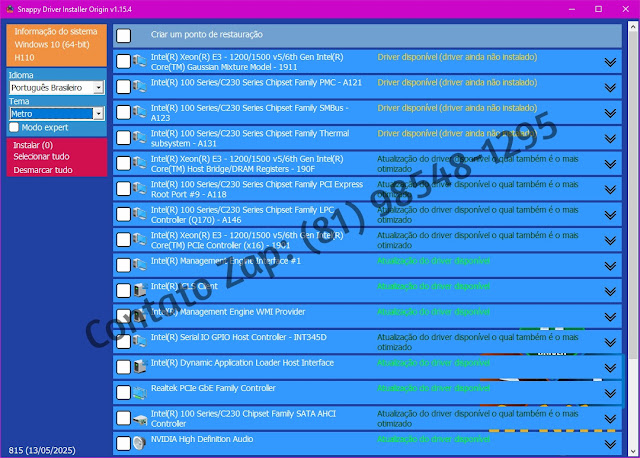
Task: Click device icon for Gaussian Mixture Model driver
Action: [x=140, y=61]
